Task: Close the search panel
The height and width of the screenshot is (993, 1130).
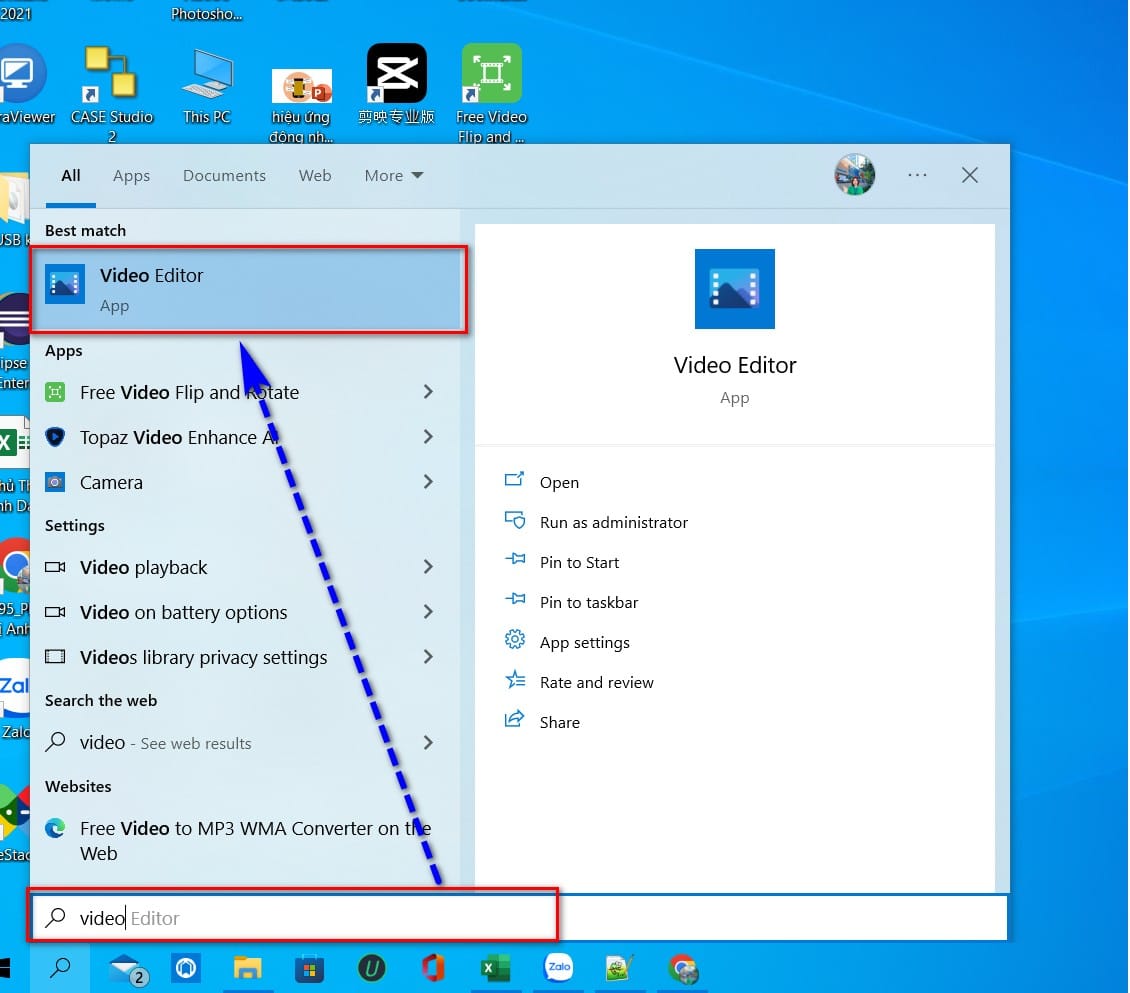Action: (969, 175)
